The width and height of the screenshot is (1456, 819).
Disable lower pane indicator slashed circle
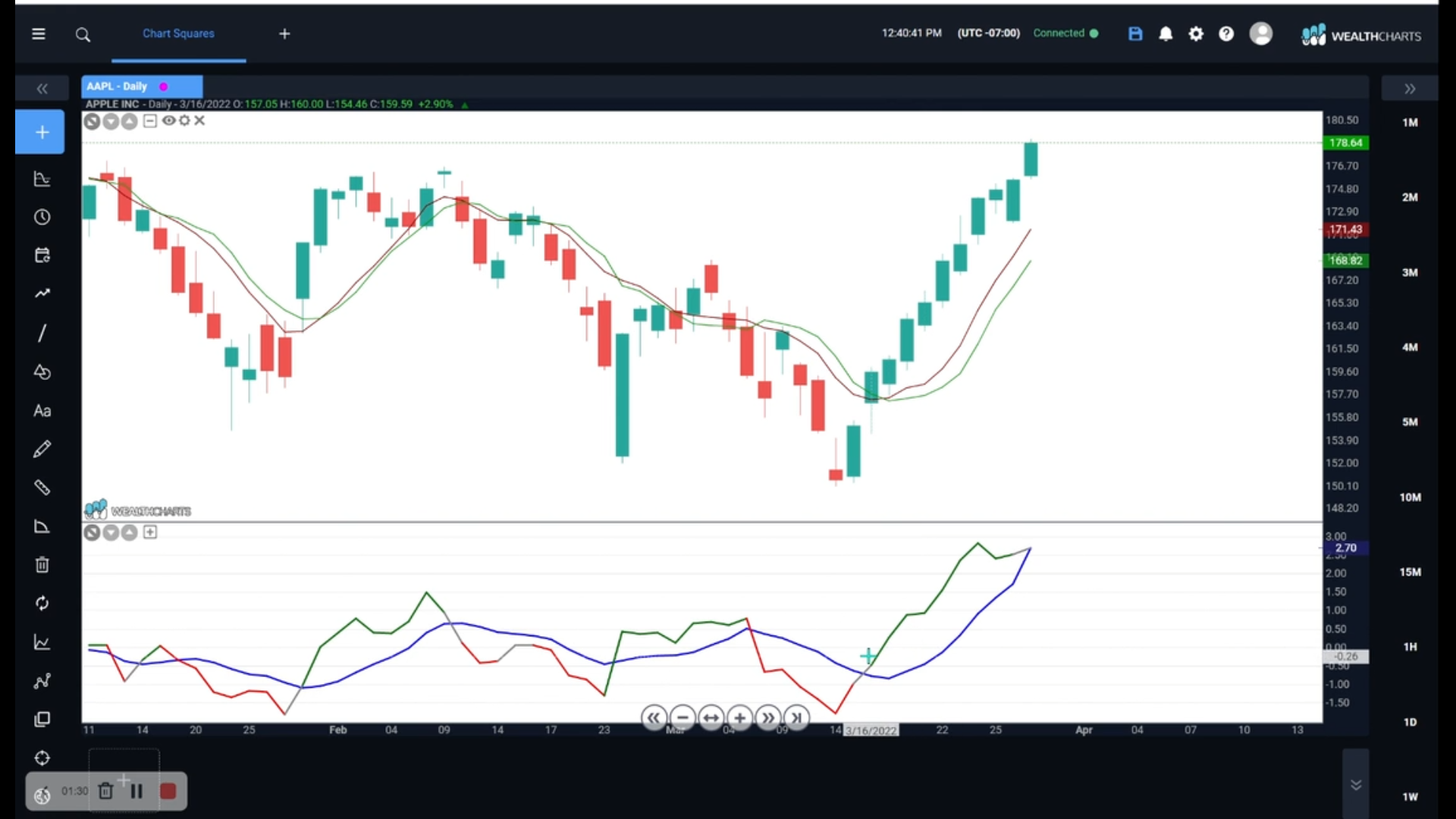92,533
